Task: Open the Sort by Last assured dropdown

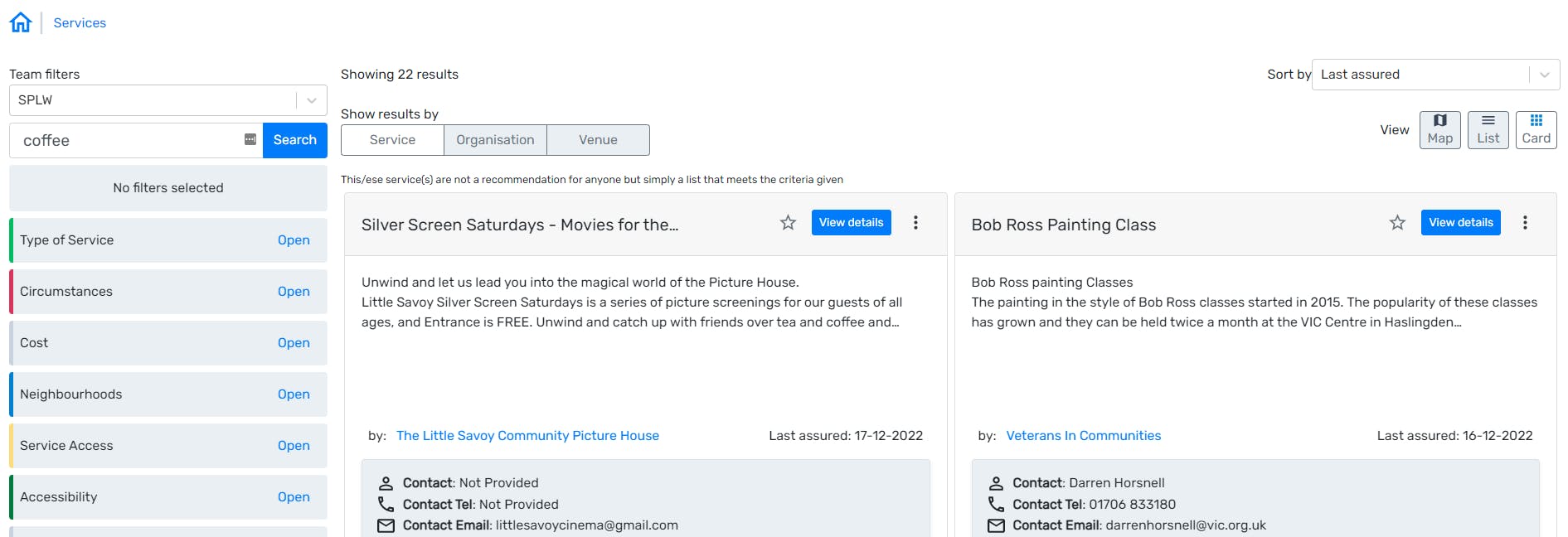Action: pyautogui.click(x=1435, y=75)
